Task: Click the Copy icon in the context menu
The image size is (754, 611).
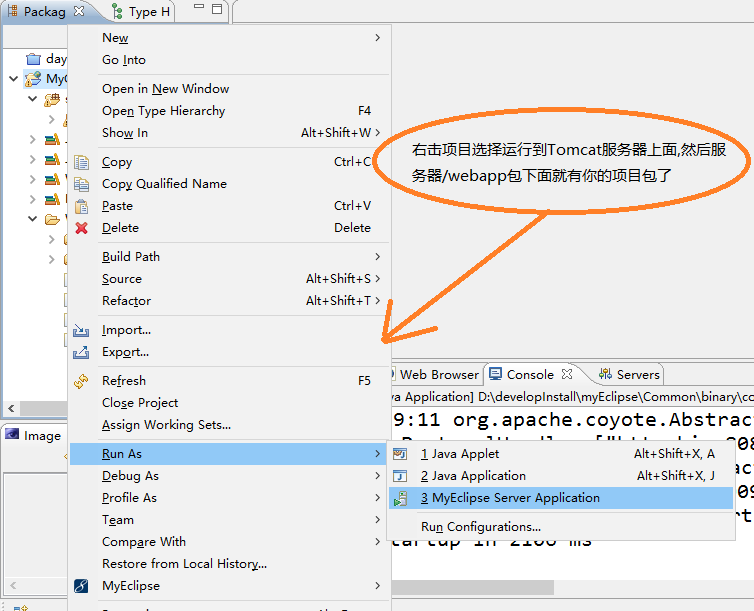Action: [81, 162]
